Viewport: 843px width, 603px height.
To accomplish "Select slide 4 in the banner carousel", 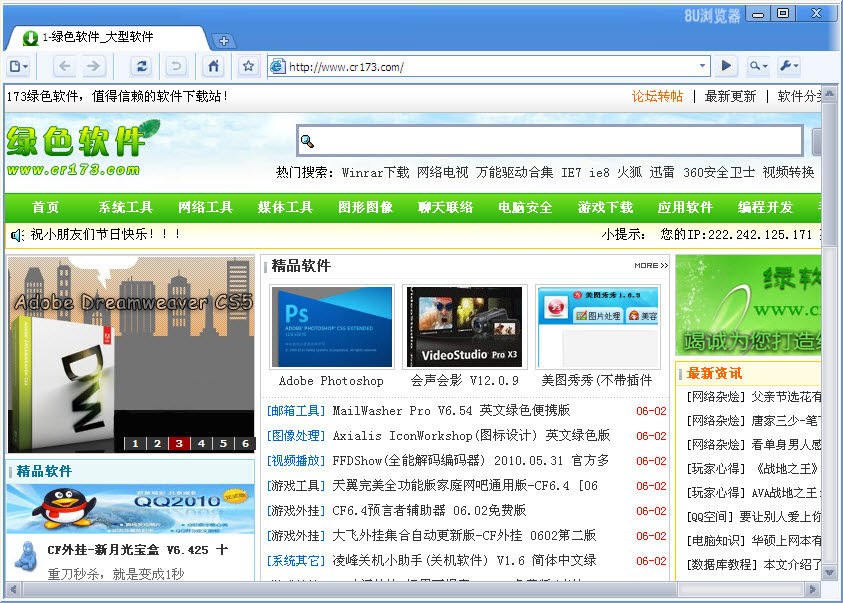I will click(201, 444).
